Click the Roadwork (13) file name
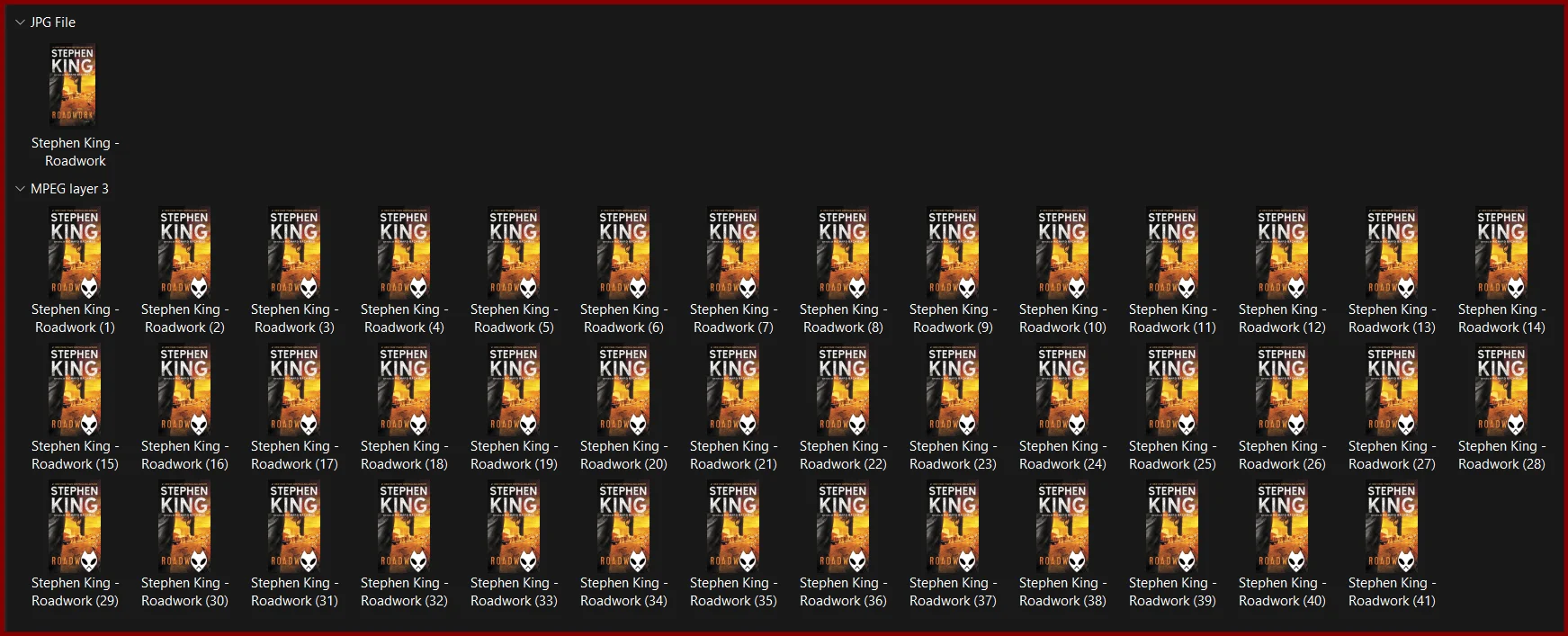Image resolution: width=1568 pixels, height=636 pixels. click(1392, 318)
